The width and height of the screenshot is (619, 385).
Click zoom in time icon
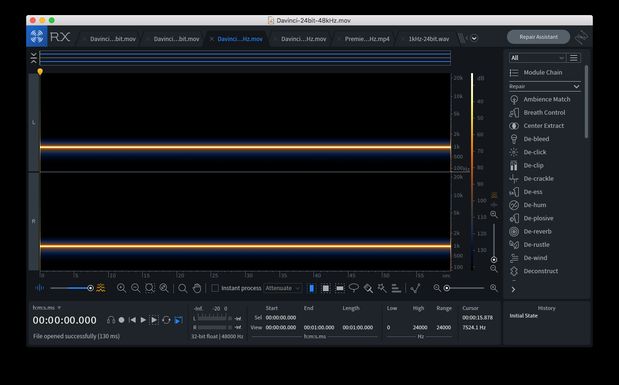point(121,288)
